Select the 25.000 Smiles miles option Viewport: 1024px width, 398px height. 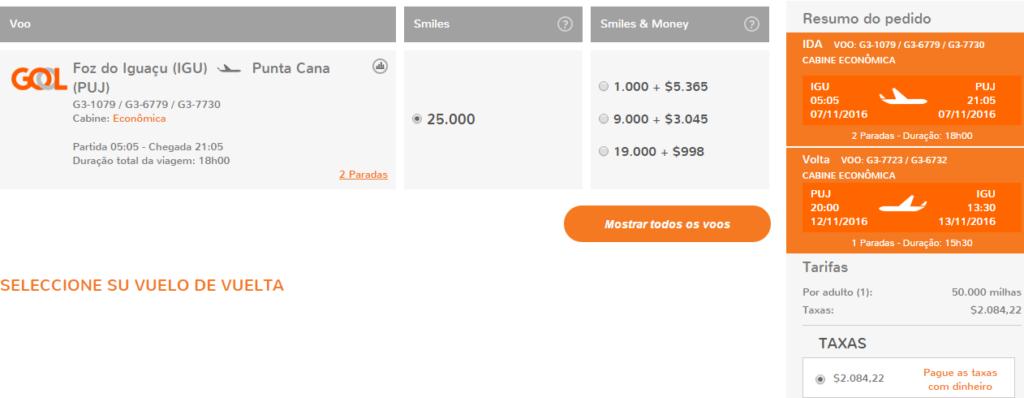(417, 120)
